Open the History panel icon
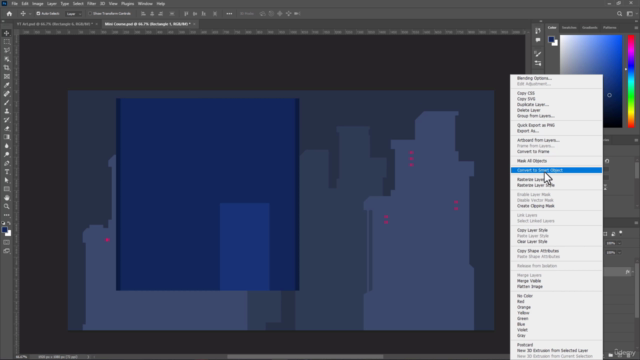 [x=538, y=31]
